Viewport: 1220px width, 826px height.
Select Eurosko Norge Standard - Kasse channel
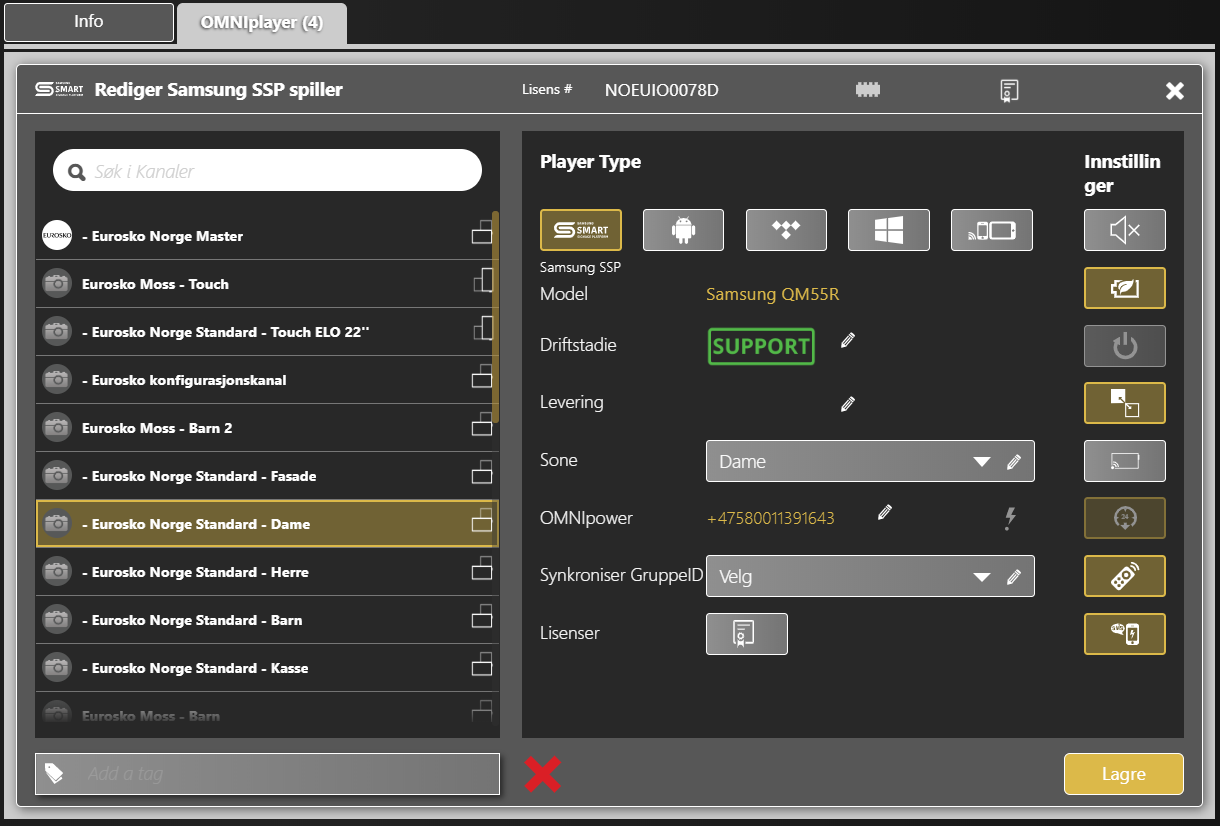[x=267, y=668]
